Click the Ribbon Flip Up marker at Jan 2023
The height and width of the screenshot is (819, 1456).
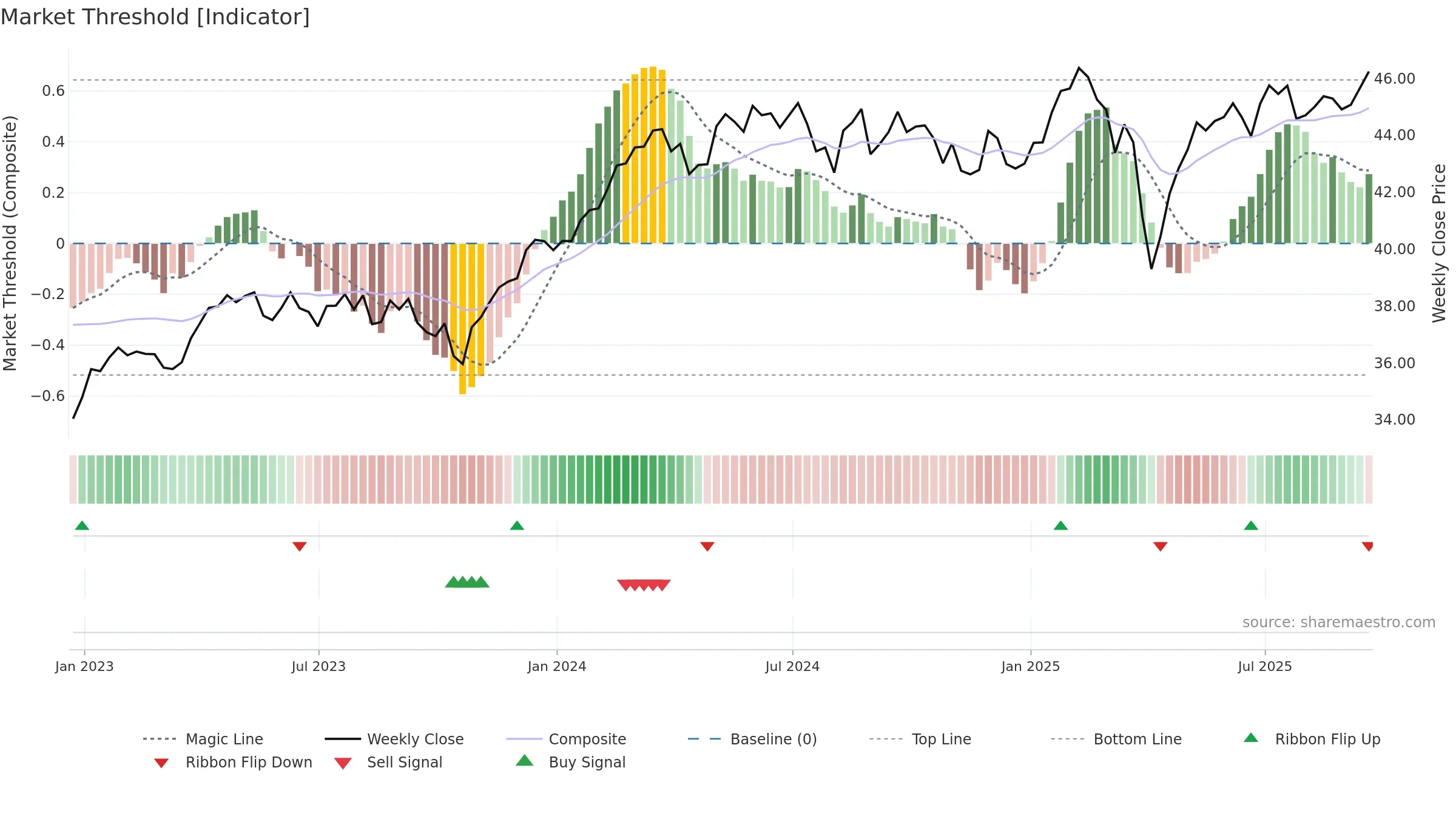pos(82,525)
